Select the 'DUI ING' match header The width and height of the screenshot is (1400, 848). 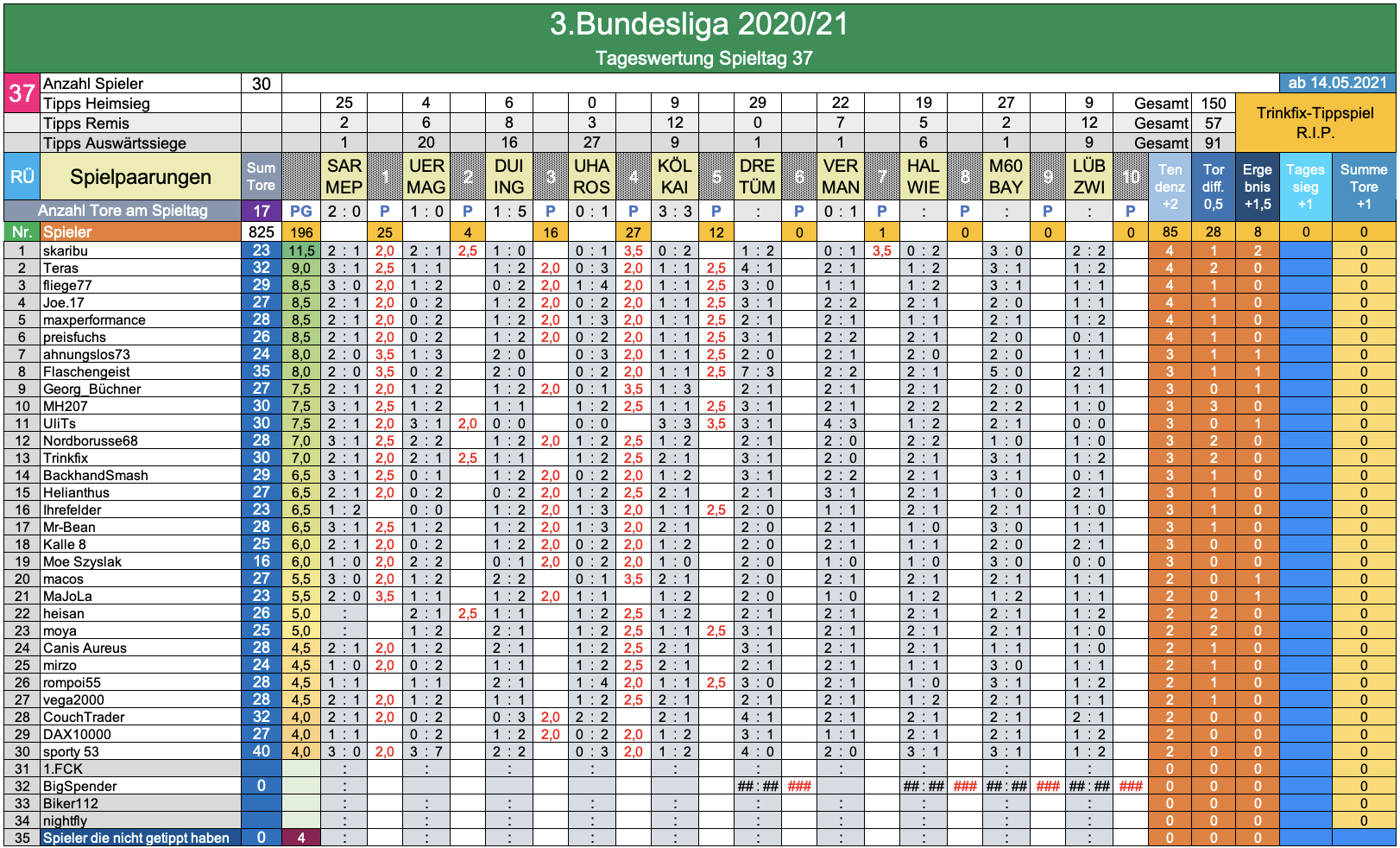[509, 176]
